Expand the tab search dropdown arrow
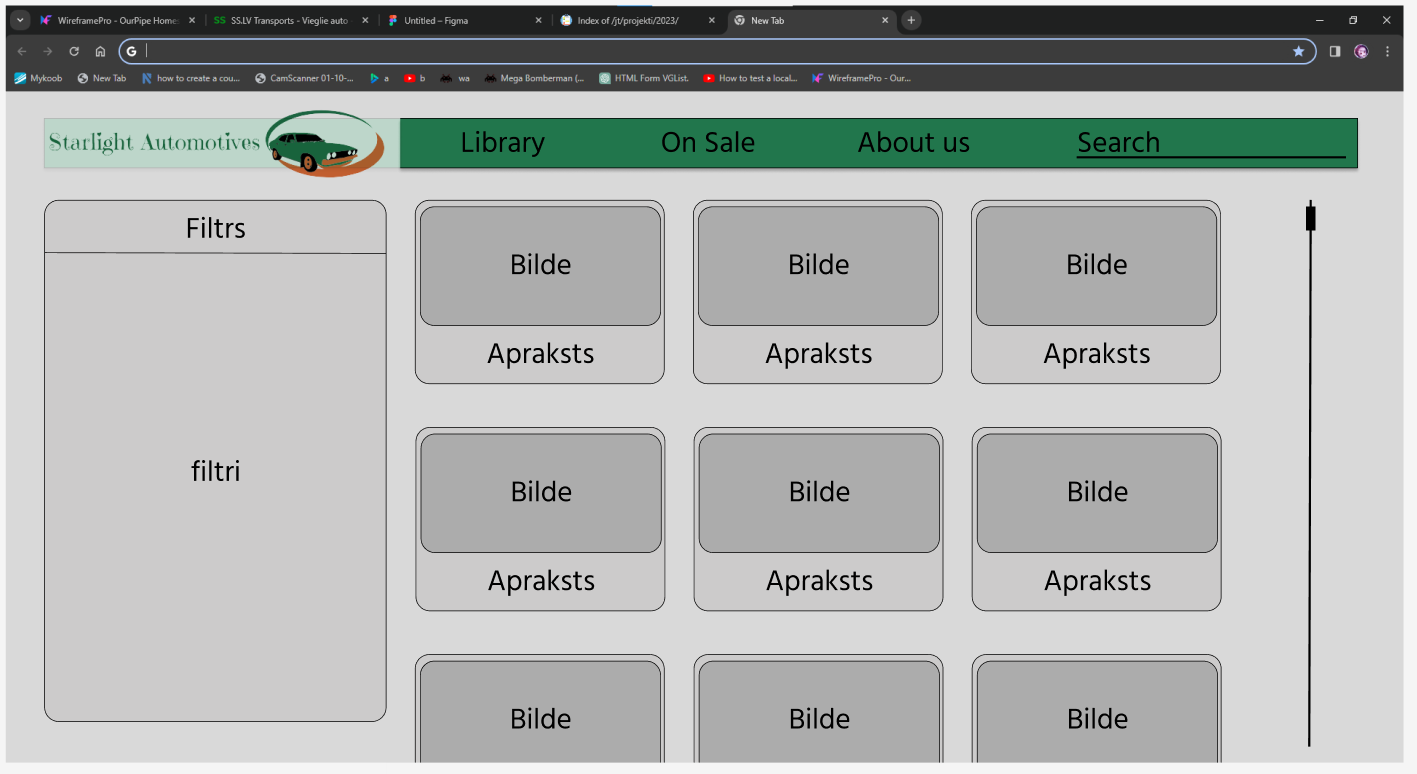 (x=20, y=20)
